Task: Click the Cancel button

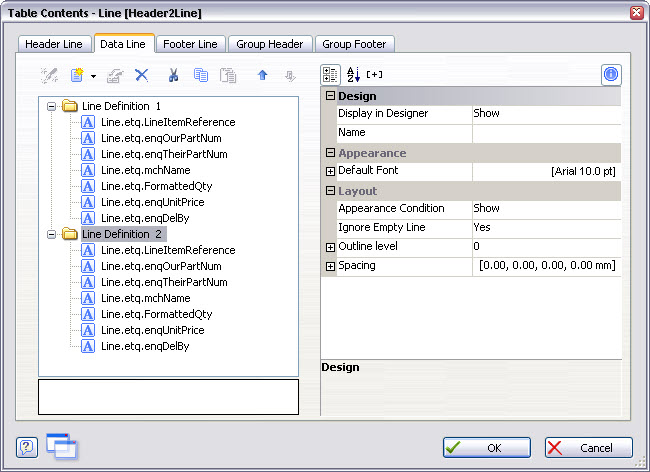Action: [x=589, y=448]
